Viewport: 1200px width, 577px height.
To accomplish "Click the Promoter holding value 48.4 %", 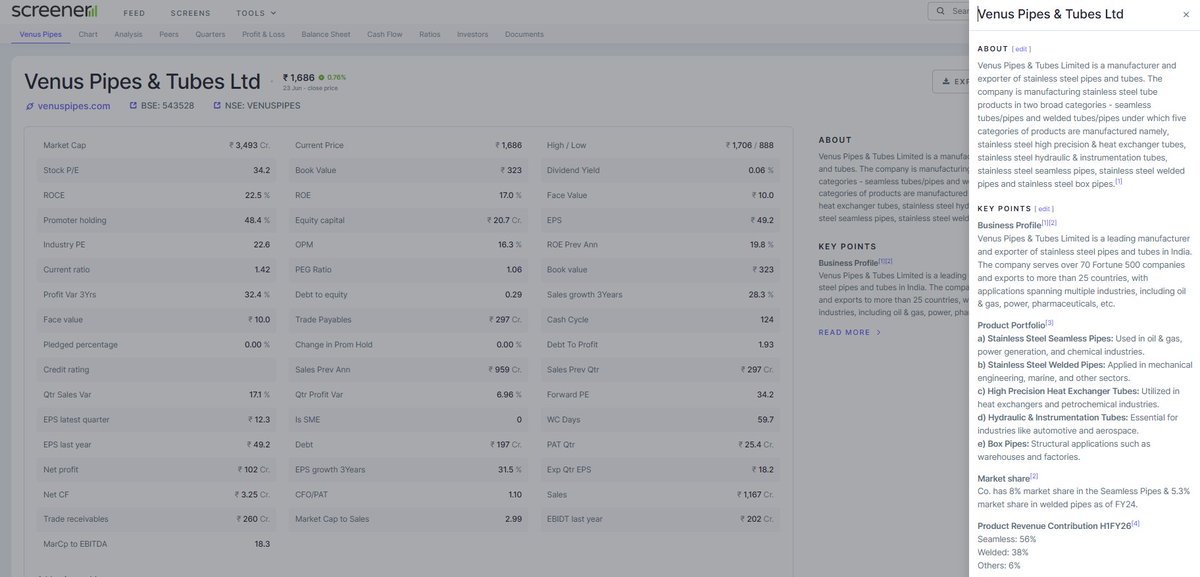I will point(258,220).
